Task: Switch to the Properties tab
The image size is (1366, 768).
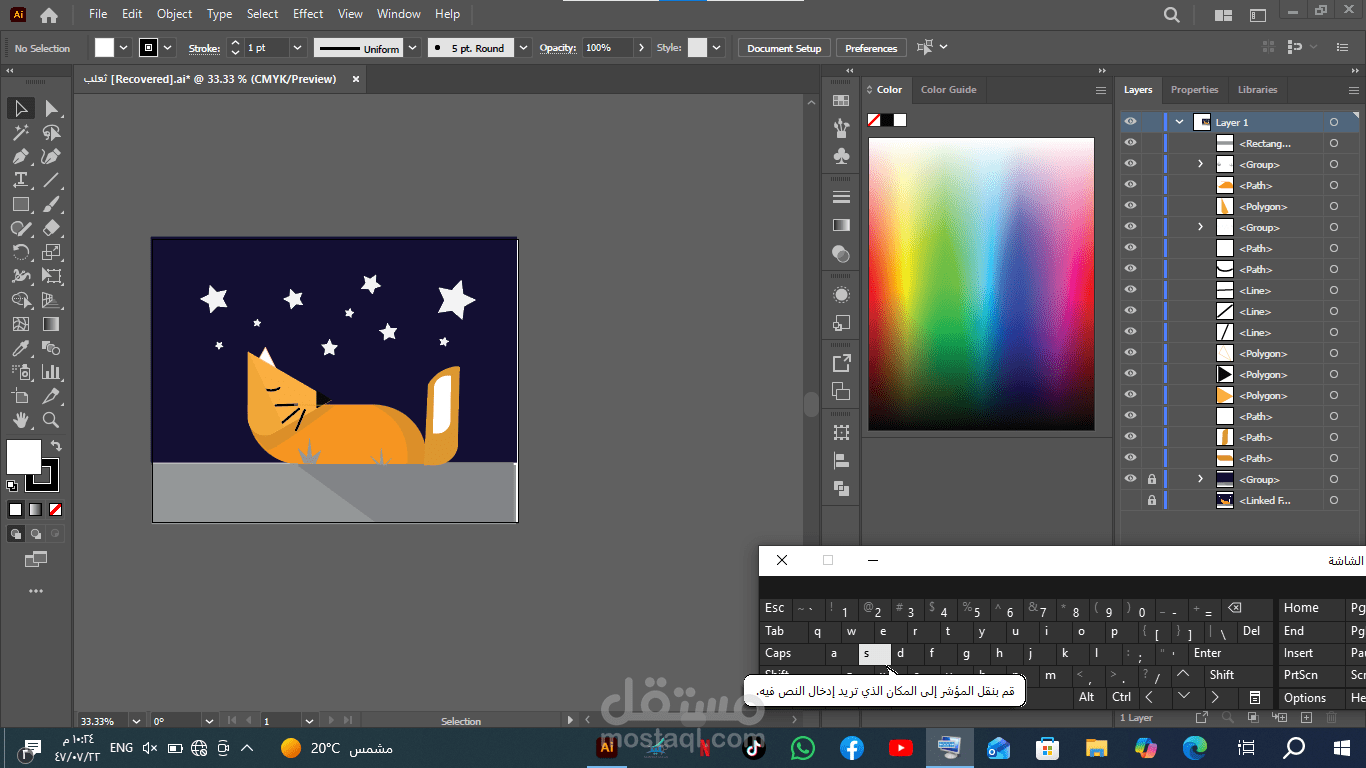Action: pyautogui.click(x=1194, y=90)
